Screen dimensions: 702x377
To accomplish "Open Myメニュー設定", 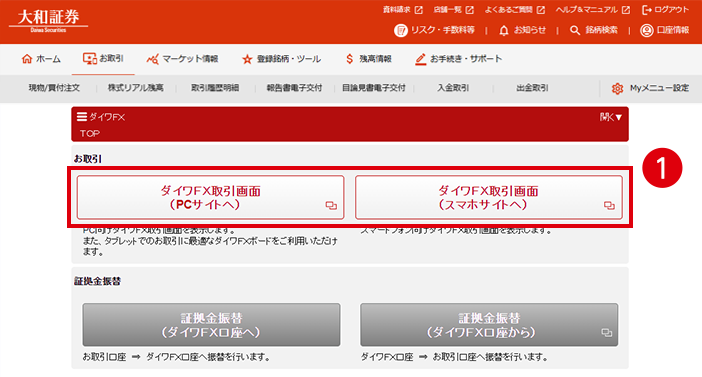I will click(651, 88).
